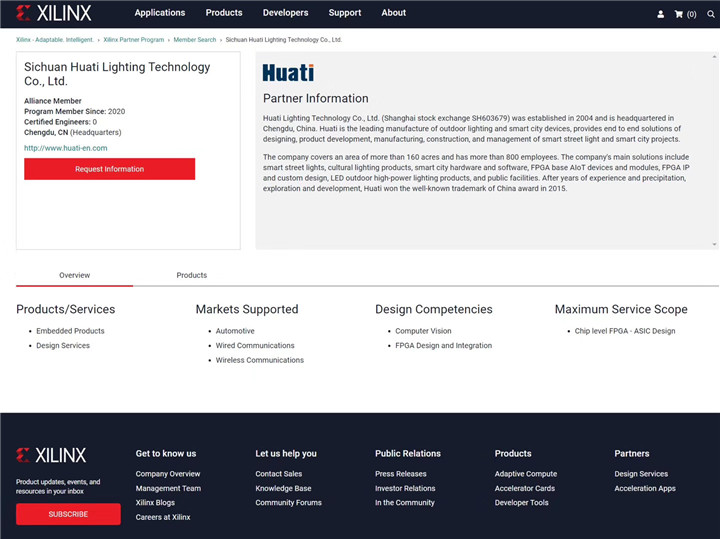Viewport: 720px width, 539px height.
Task: Open the shopping cart icon
Action: click(685, 14)
